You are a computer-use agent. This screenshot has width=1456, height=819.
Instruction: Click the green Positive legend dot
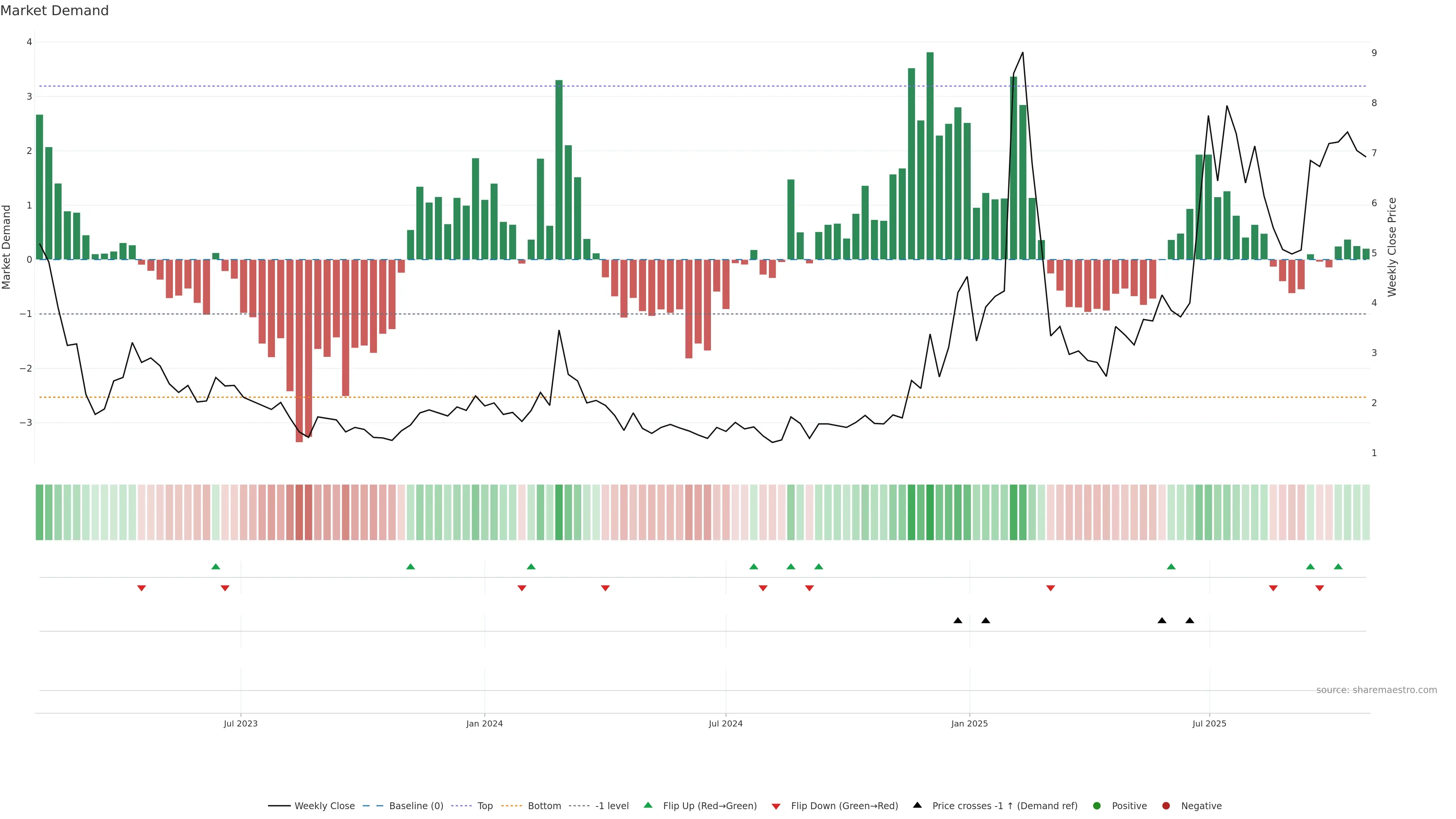(x=1097, y=806)
